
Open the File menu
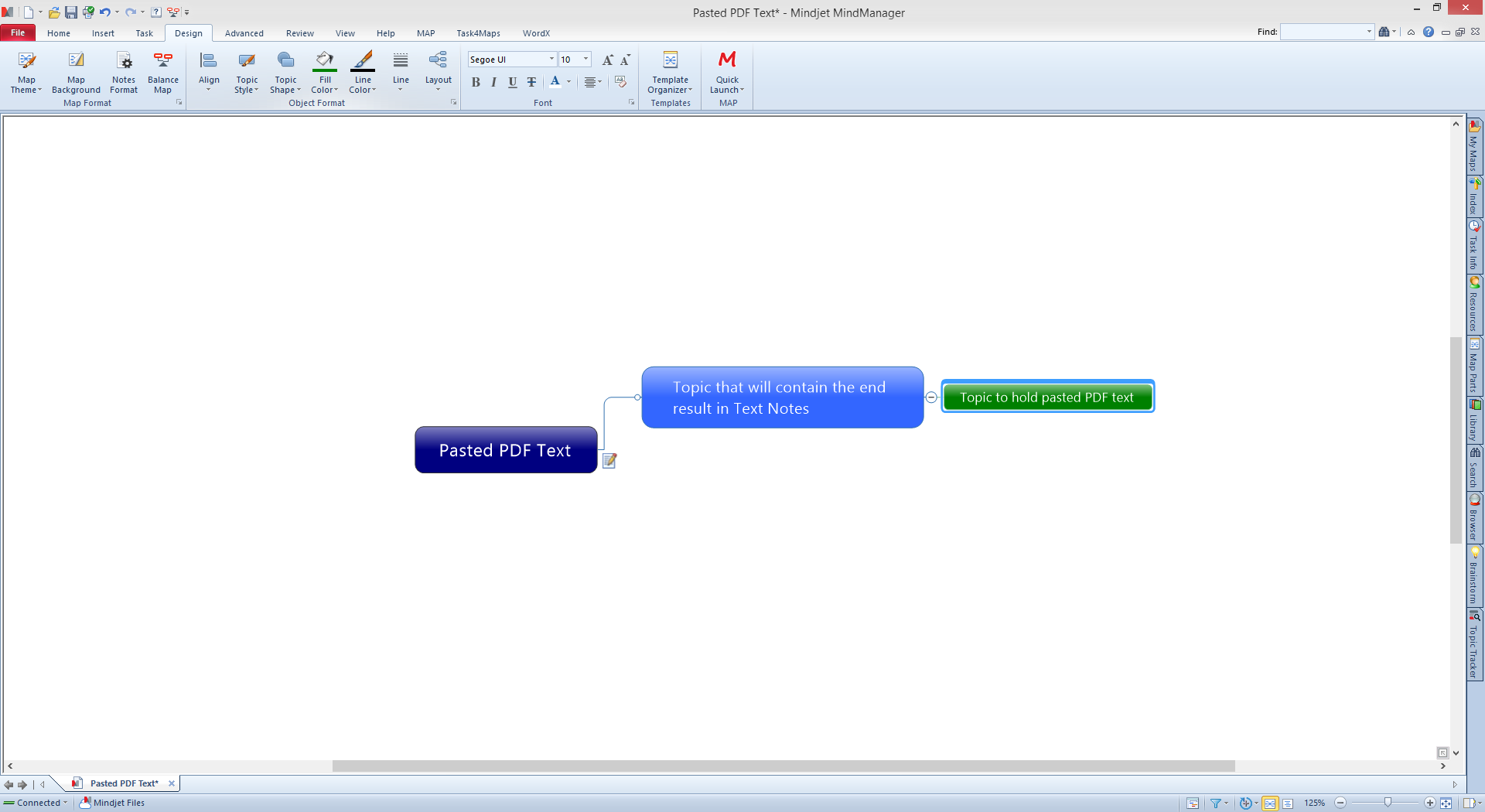[x=18, y=33]
